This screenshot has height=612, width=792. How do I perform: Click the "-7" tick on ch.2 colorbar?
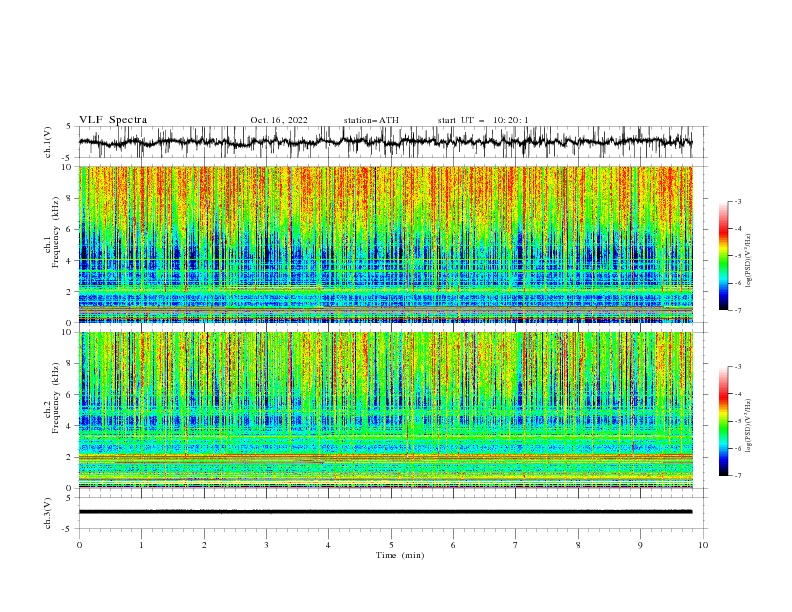tap(737, 476)
